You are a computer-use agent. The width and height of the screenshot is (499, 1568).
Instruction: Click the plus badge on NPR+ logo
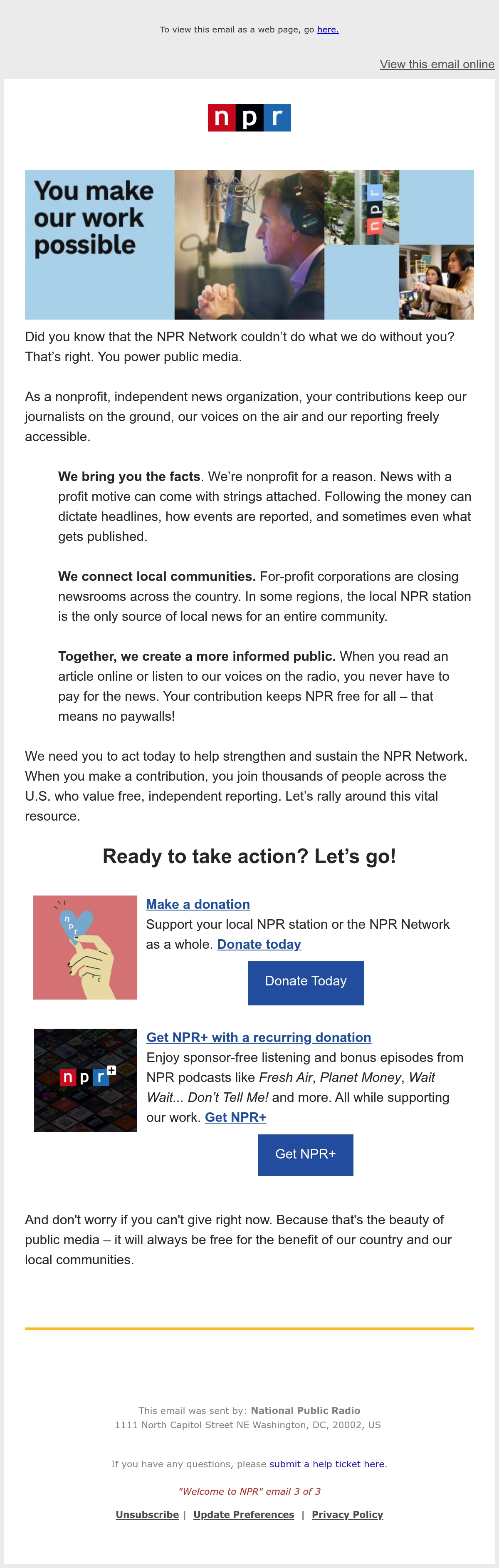pos(111,1070)
